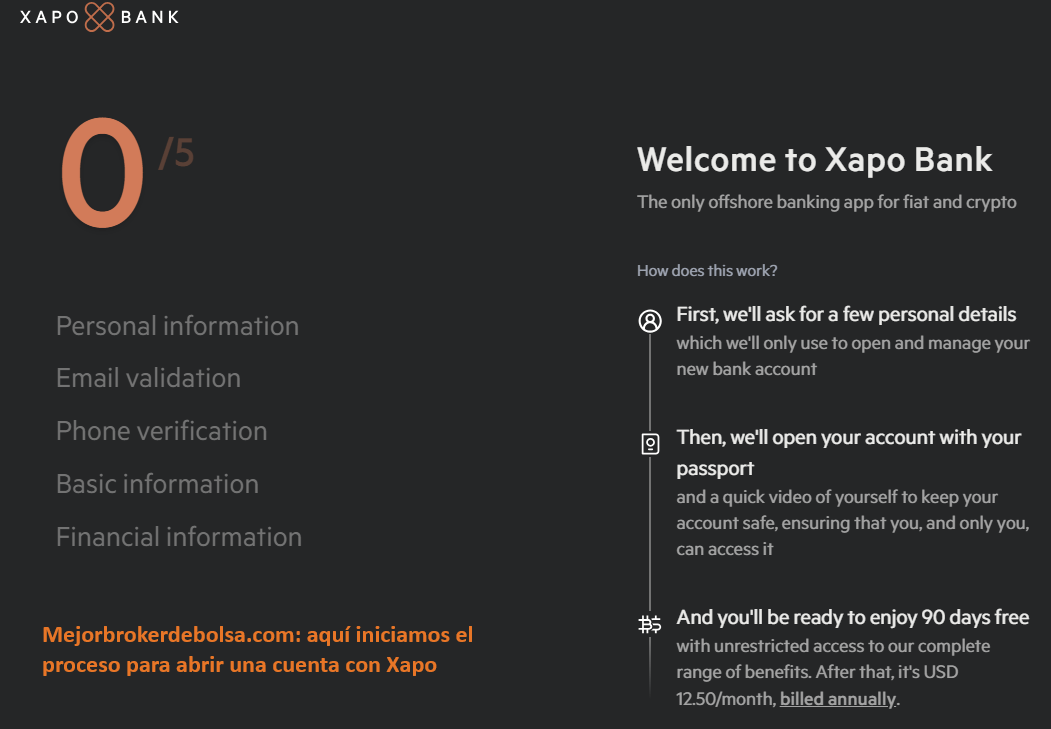Click 'First, we'll ask for a few personal details'
1051x729 pixels.
pos(846,314)
